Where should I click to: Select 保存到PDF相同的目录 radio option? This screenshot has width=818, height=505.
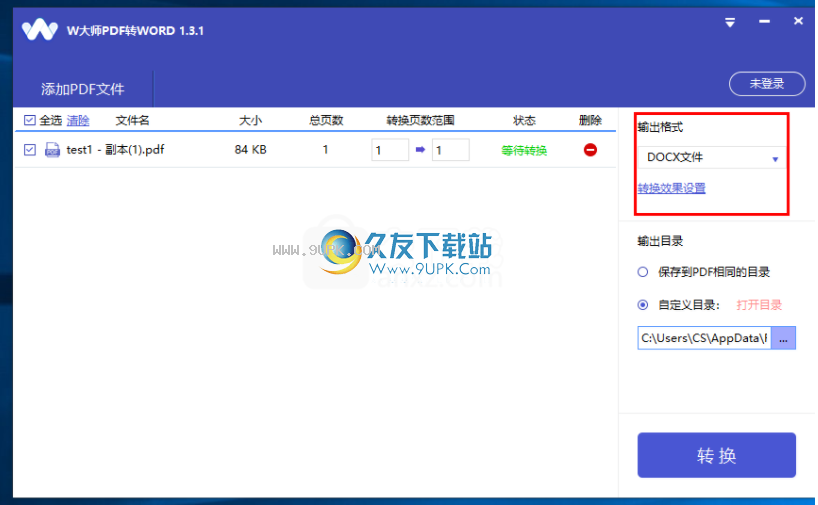pos(643,272)
